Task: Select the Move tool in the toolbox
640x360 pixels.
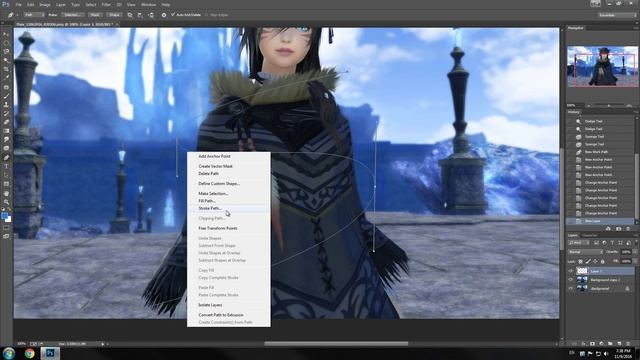Action: click(6, 34)
